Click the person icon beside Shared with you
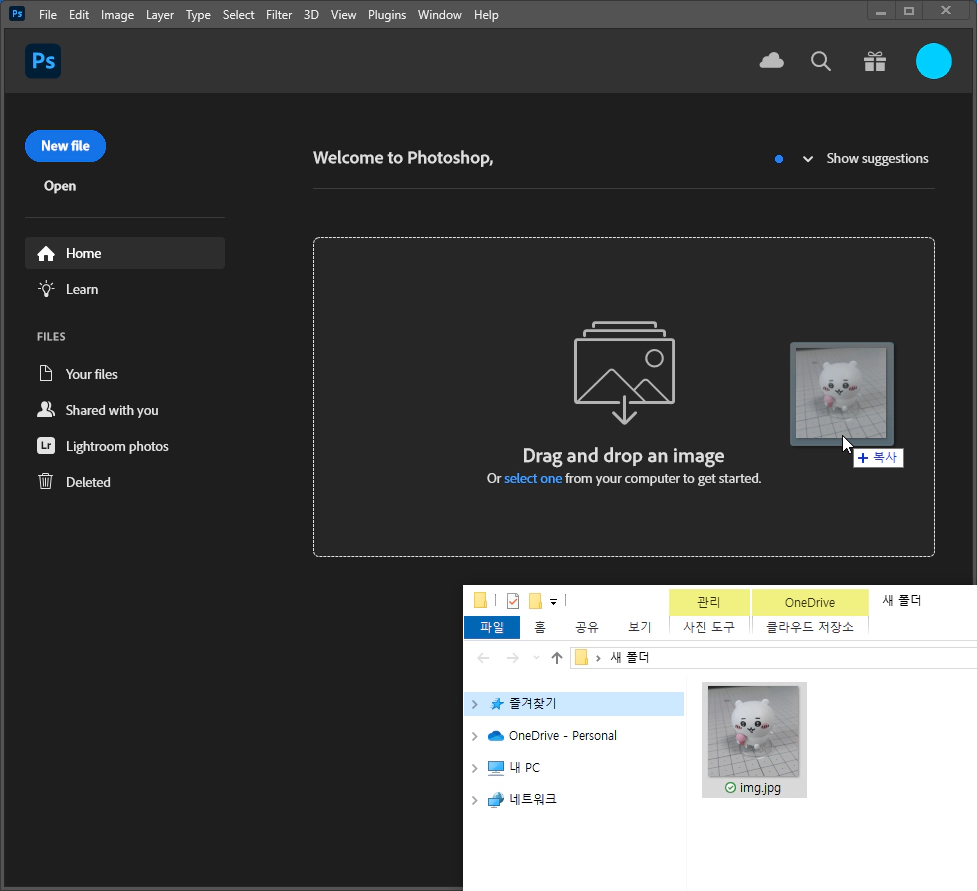This screenshot has height=891, width=977. pos(46,409)
